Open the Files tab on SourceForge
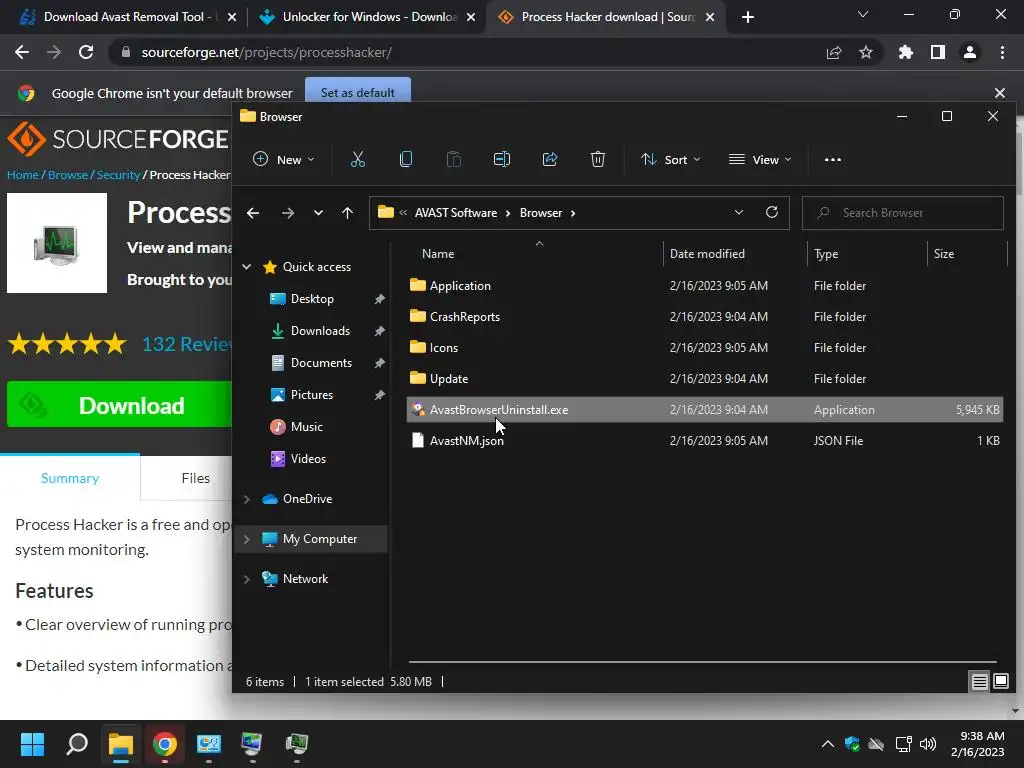This screenshot has height=768, width=1024. tap(195, 478)
